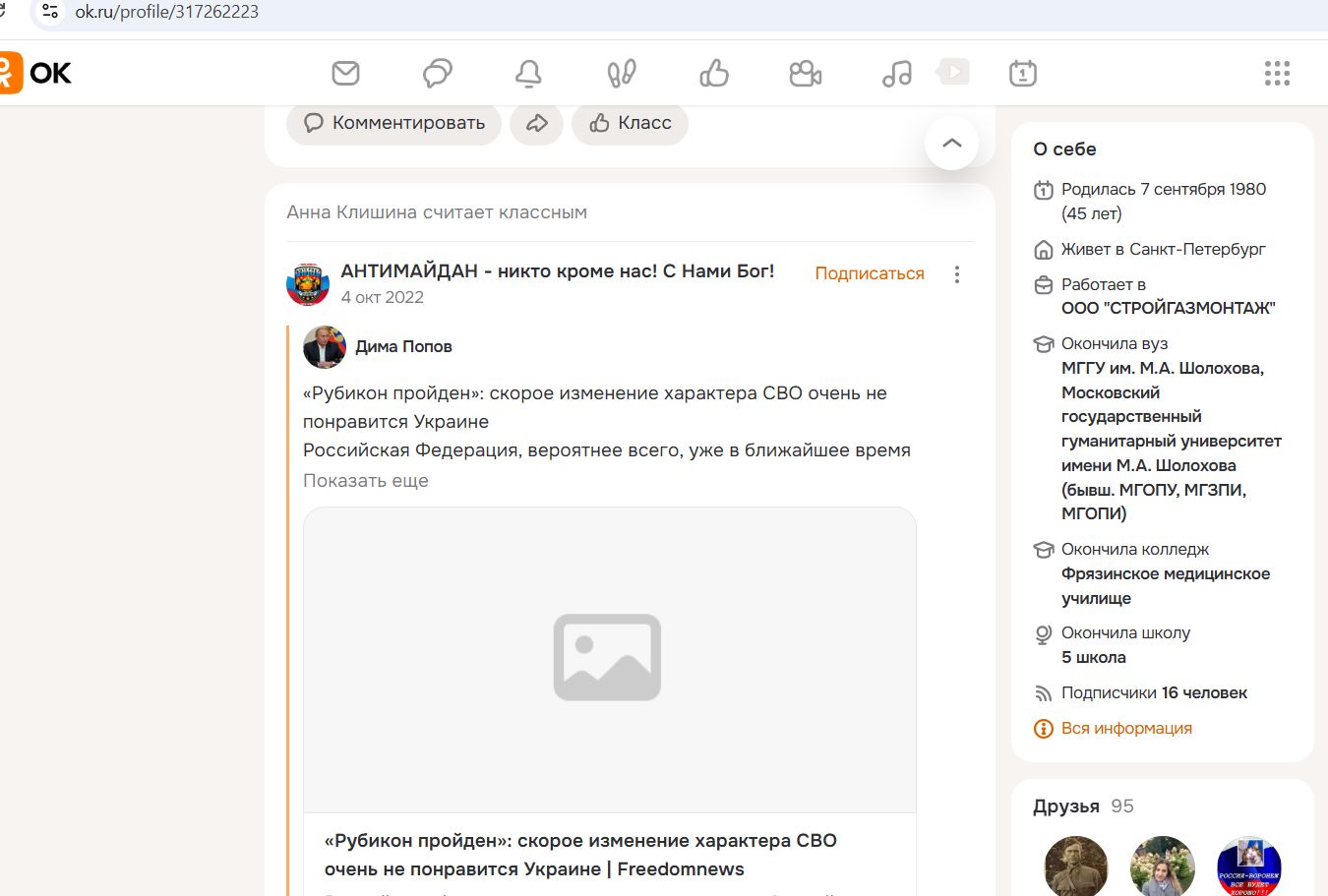Collapse the feed using the up-chevron button
This screenshot has width=1328, height=896.
(x=950, y=143)
